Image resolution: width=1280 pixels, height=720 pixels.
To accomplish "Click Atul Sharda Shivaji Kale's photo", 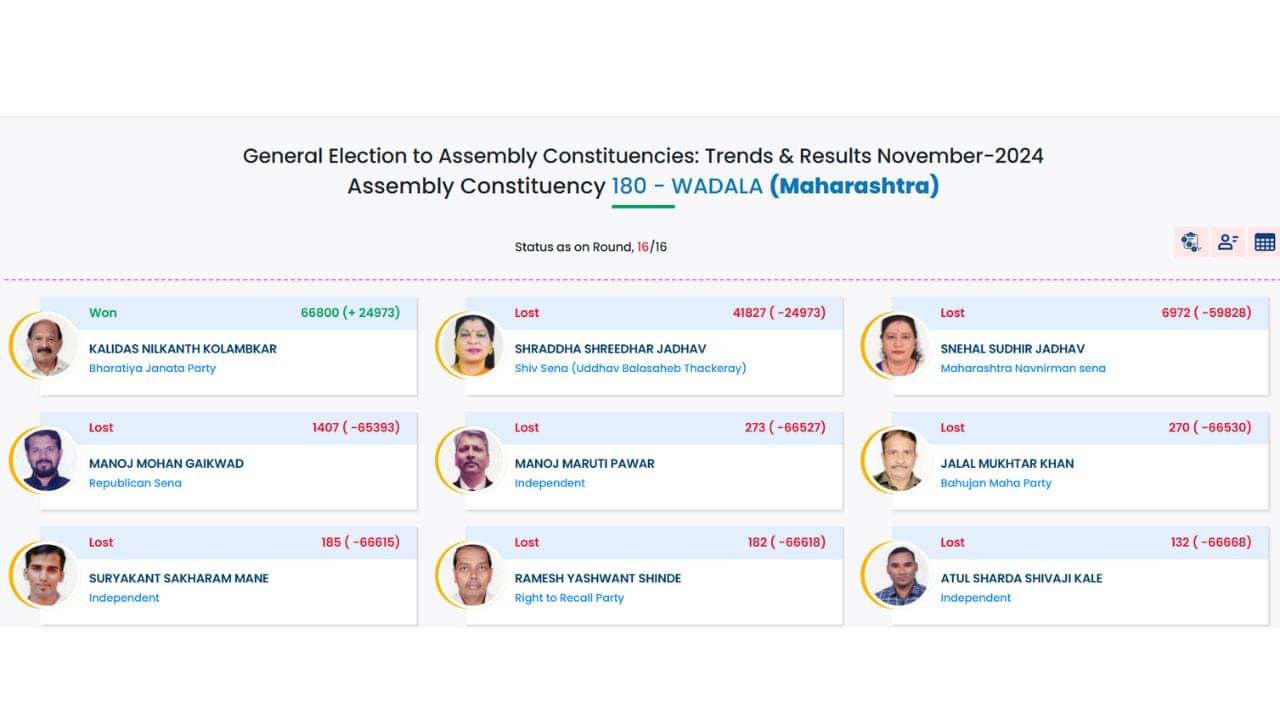I will [x=899, y=575].
